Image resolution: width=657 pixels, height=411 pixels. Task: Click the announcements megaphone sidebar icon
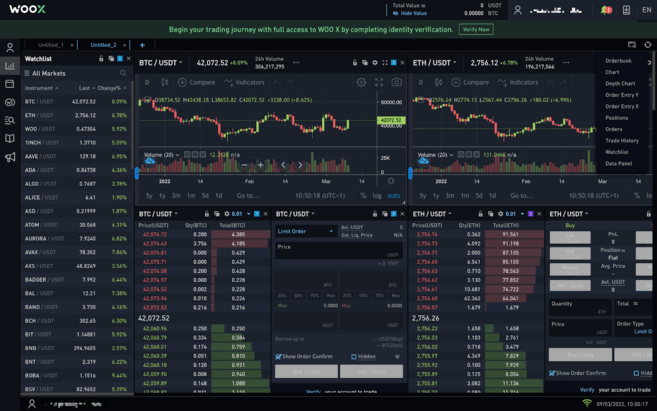10,157
